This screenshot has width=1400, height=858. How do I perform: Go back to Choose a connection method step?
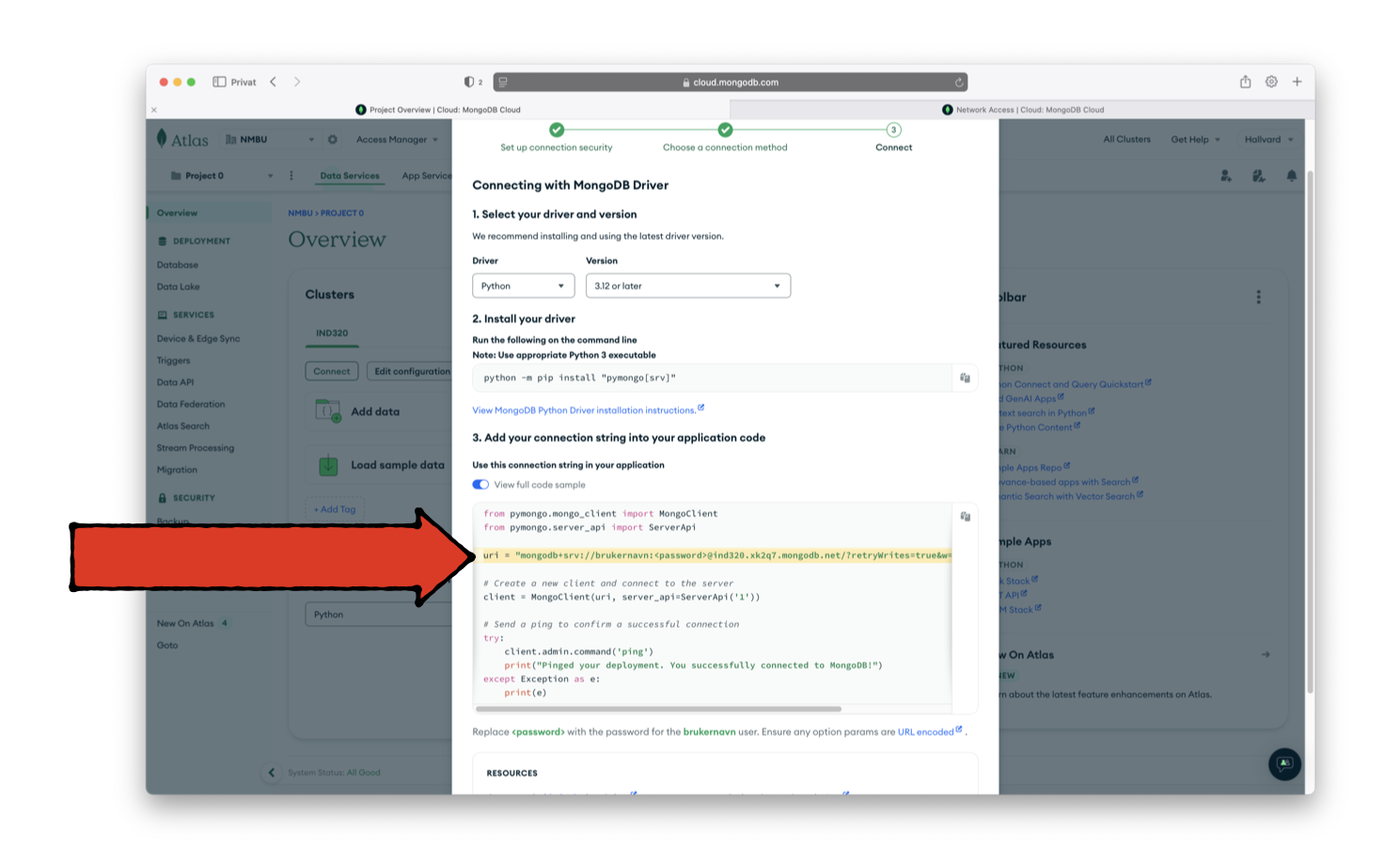click(725, 137)
